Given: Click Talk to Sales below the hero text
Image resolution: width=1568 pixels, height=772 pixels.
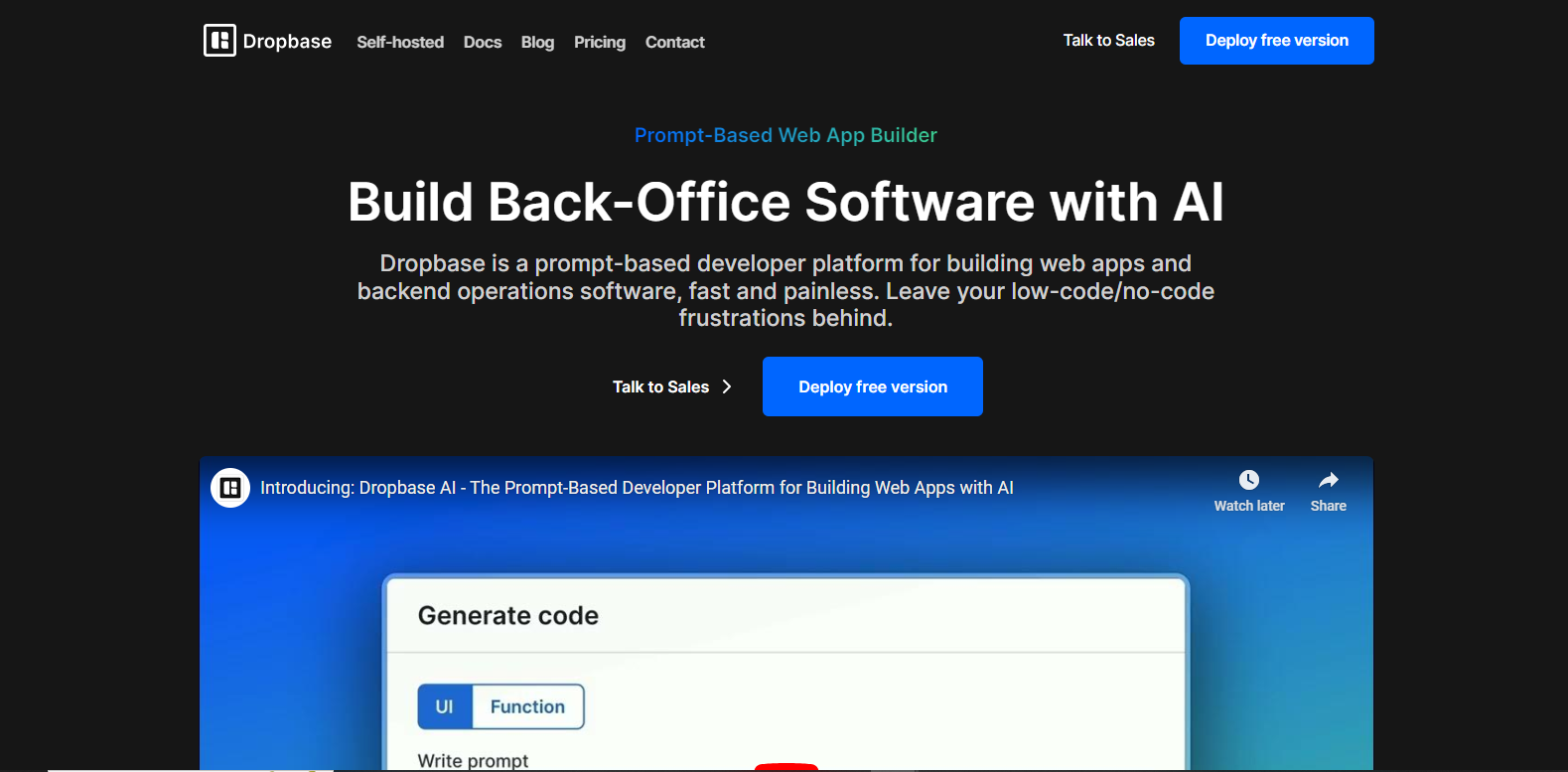Looking at the screenshot, I should pyautogui.click(x=660, y=386).
